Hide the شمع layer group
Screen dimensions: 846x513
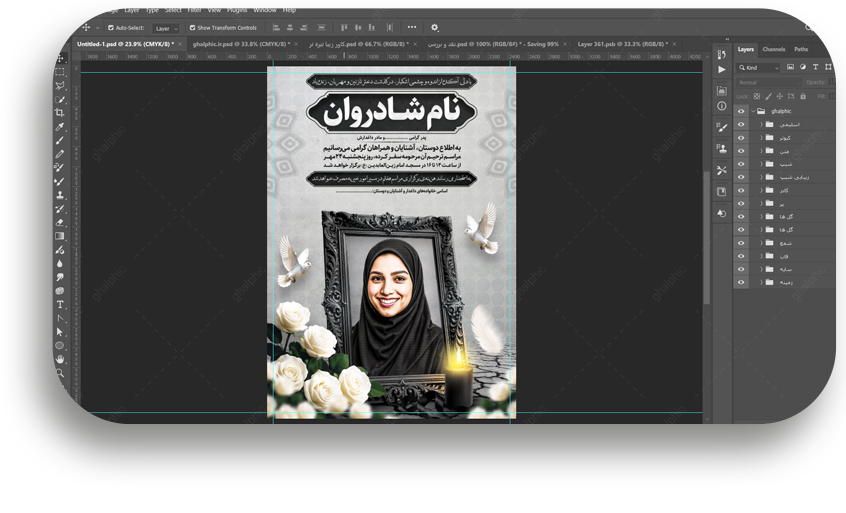tap(741, 242)
